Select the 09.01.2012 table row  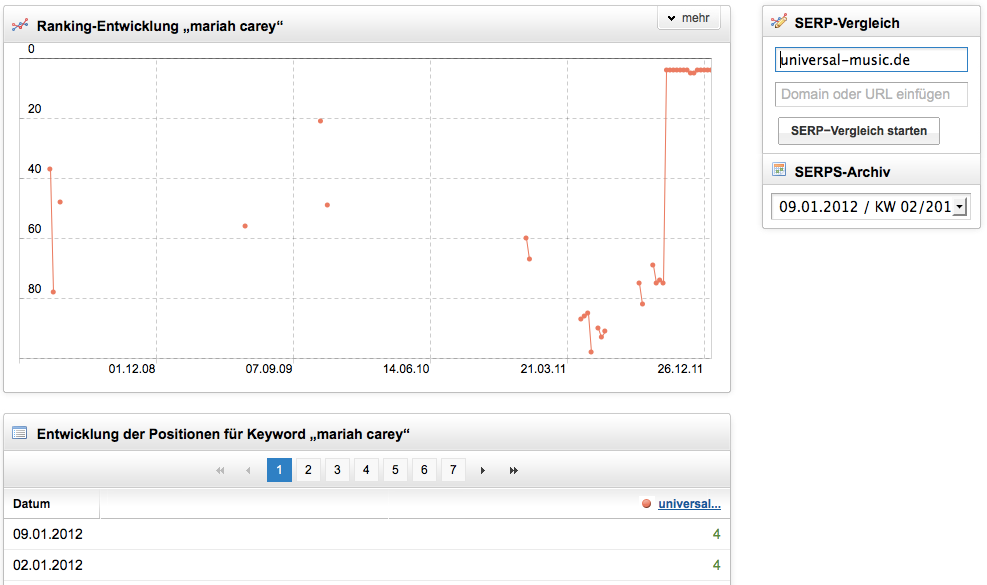tap(366, 534)
